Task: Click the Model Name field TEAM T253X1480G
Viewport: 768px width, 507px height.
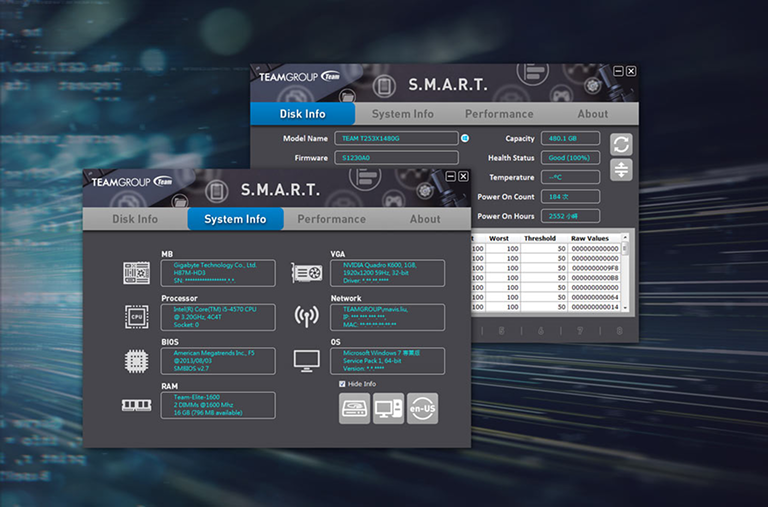Action: pyautogui.click(x=396, y=138)
